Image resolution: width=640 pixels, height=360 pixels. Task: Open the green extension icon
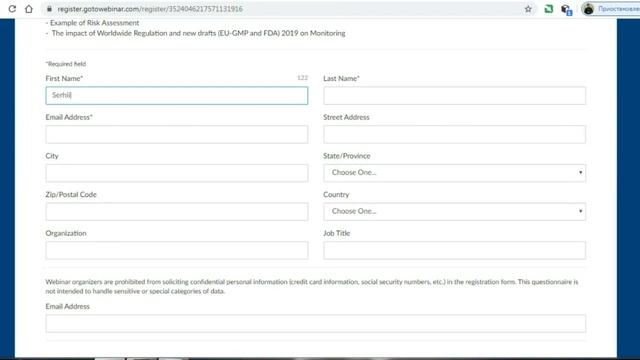click(549, 9)
